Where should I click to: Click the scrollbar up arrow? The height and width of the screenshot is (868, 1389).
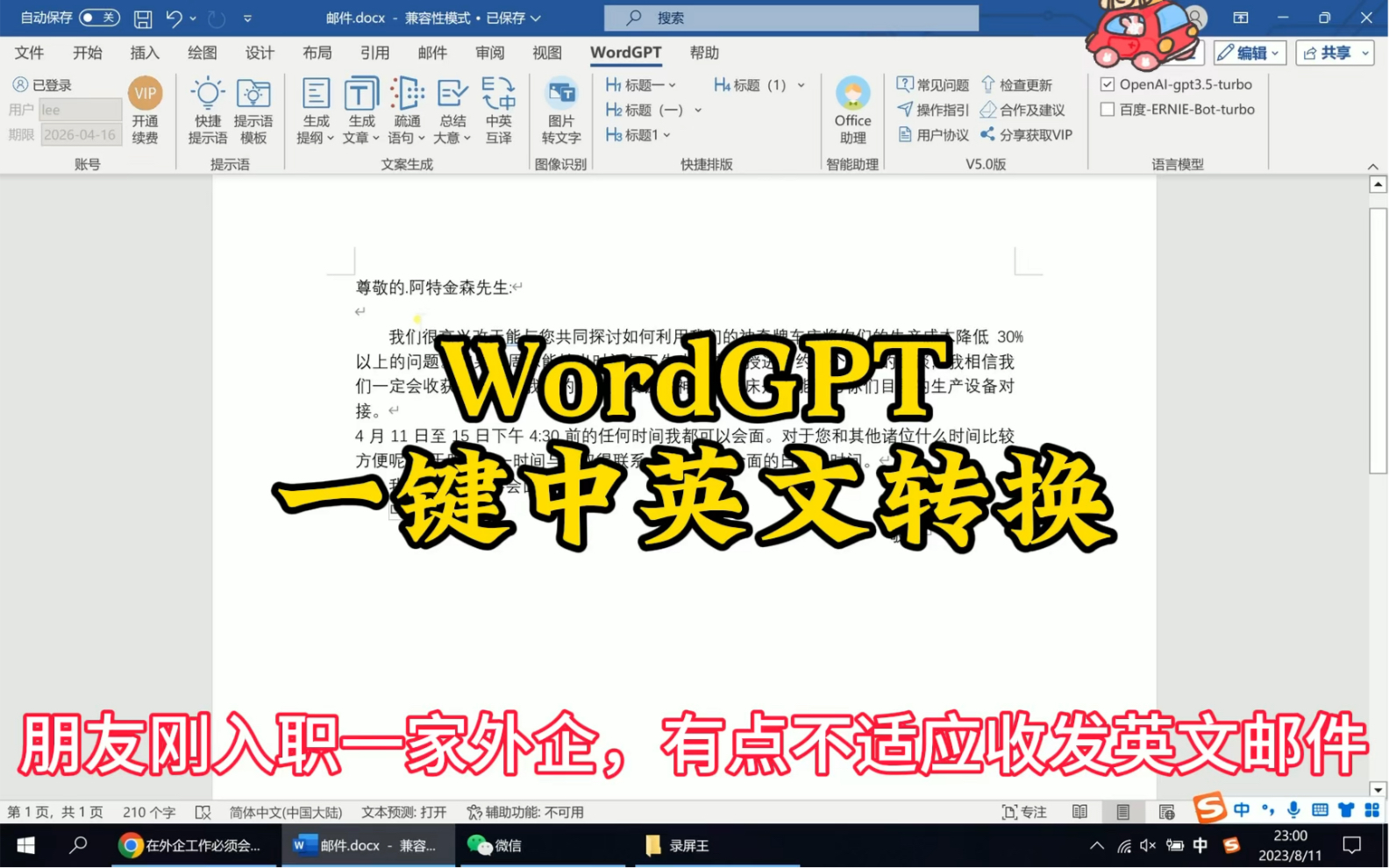pos(1378,184)
